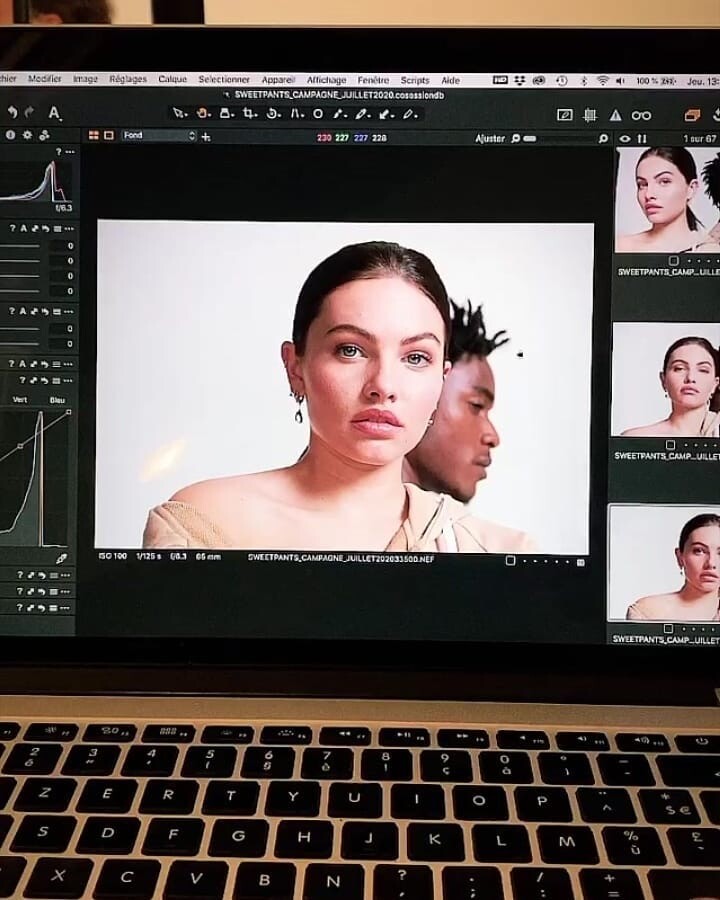Add a new layer with plus icon
Viewport: 720px width, 900px height.
pos(206,136)
